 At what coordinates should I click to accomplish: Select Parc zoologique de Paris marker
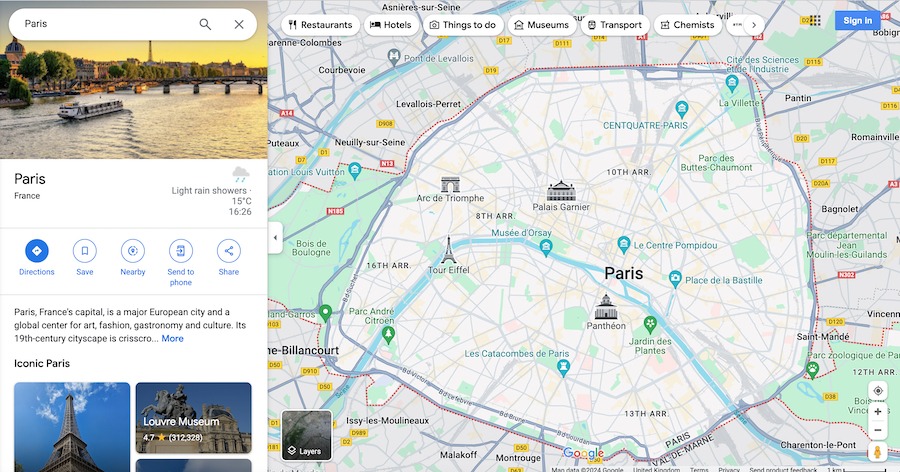[812, 369]
